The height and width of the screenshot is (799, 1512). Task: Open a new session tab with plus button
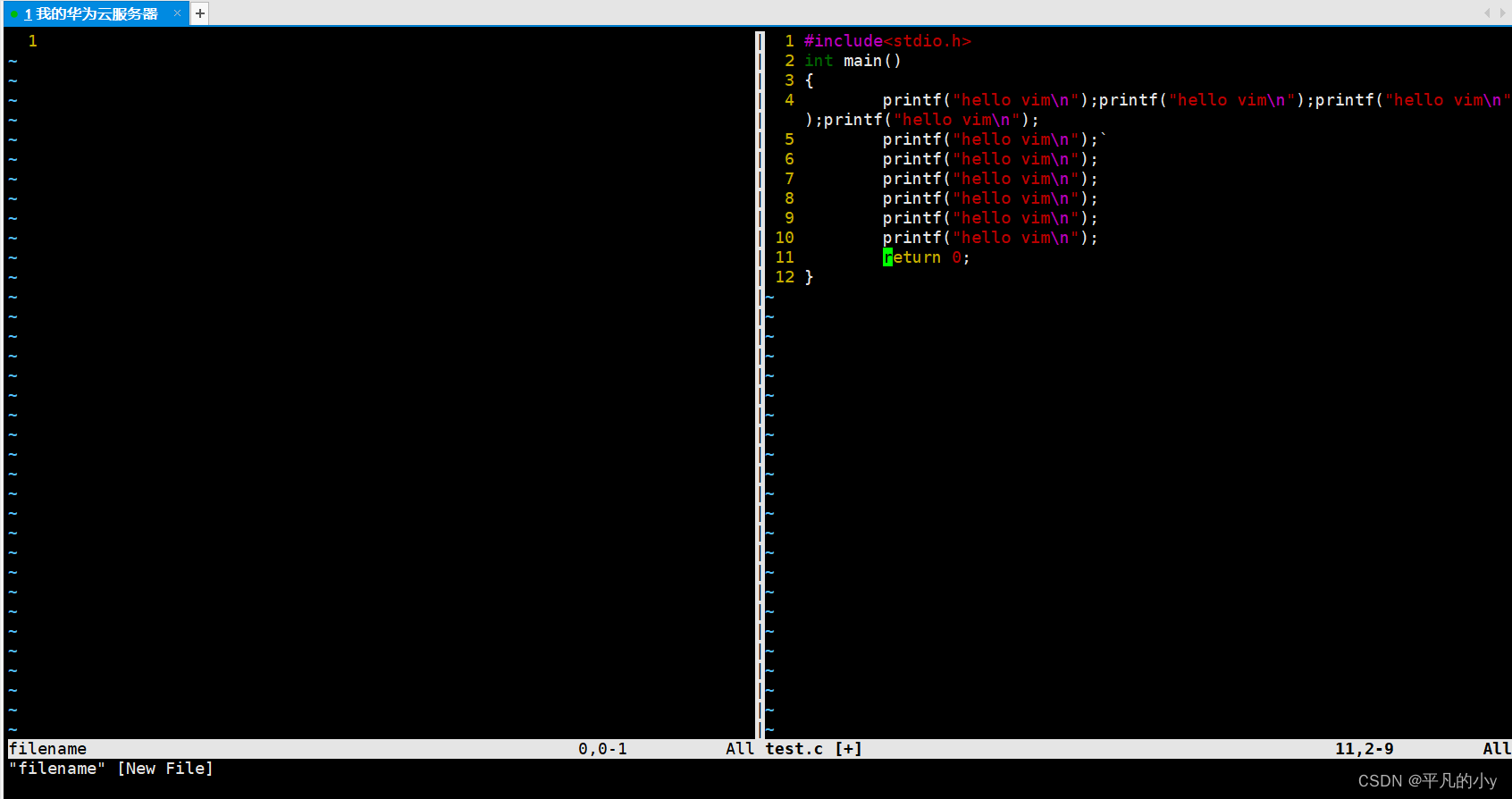pos(200,13)
